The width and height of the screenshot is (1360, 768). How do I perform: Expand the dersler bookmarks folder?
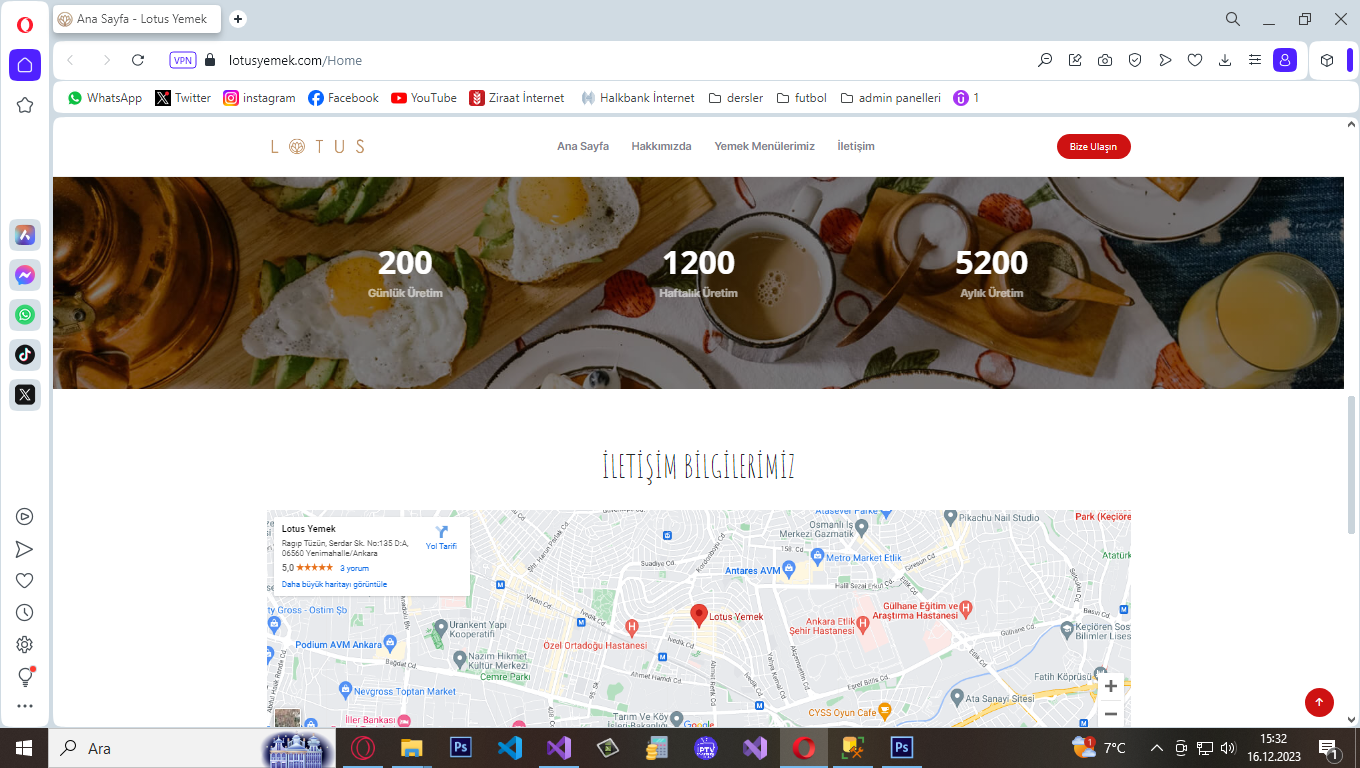point(736,98)
